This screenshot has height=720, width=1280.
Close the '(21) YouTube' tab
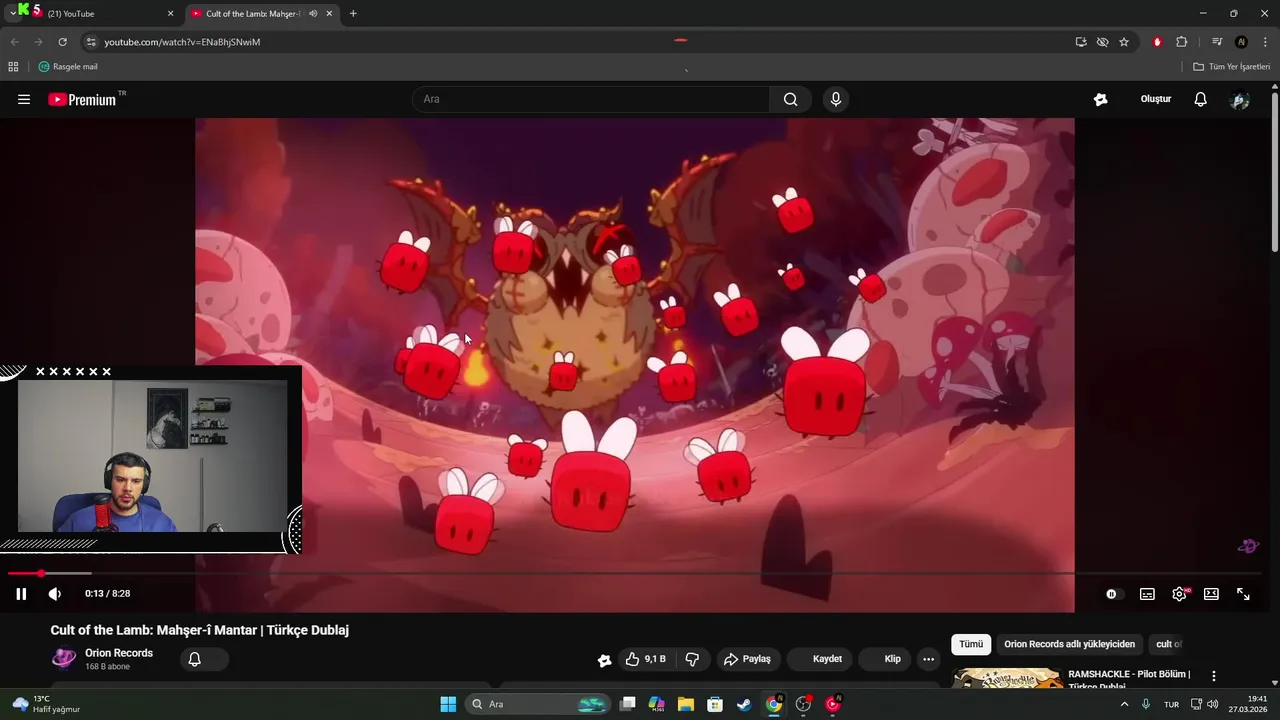tap(170, 14)
